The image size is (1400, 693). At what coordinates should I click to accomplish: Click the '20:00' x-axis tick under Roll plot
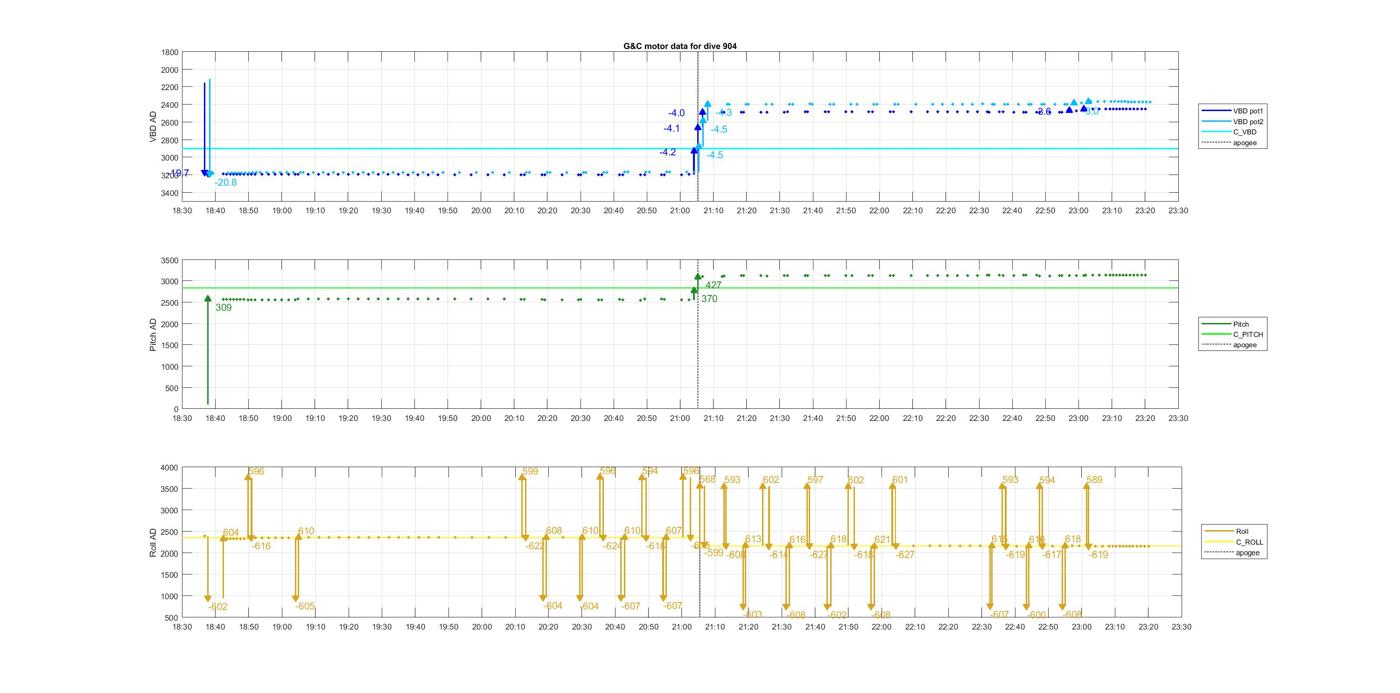(x=481, y=628)
